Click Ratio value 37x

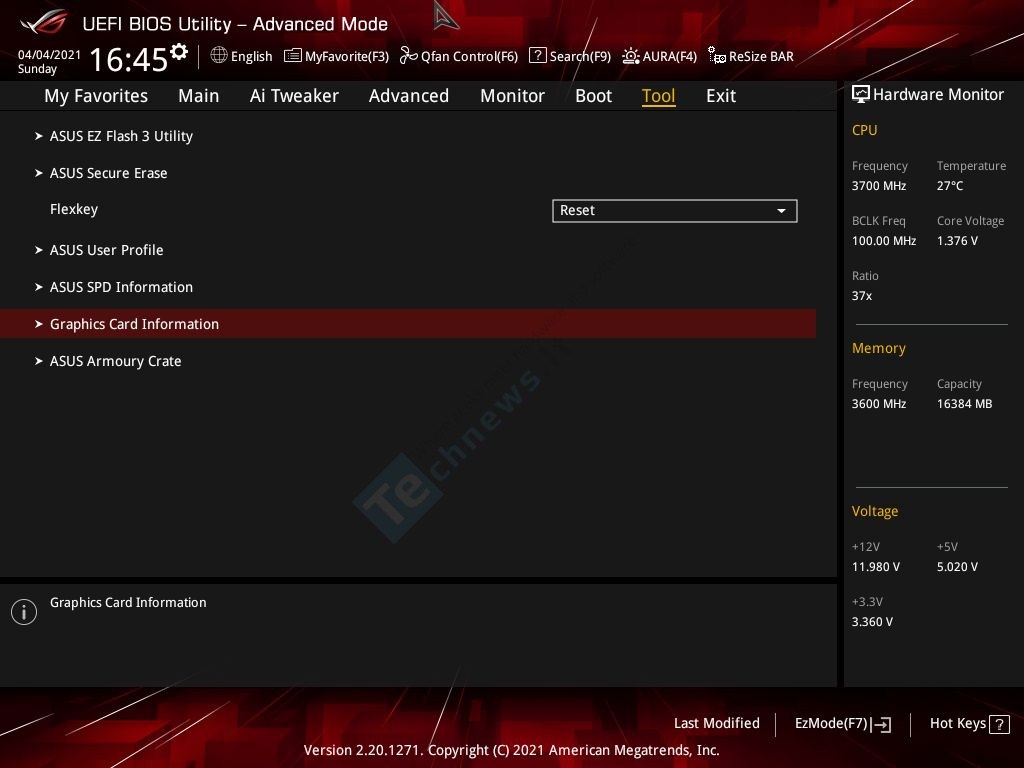861,296
